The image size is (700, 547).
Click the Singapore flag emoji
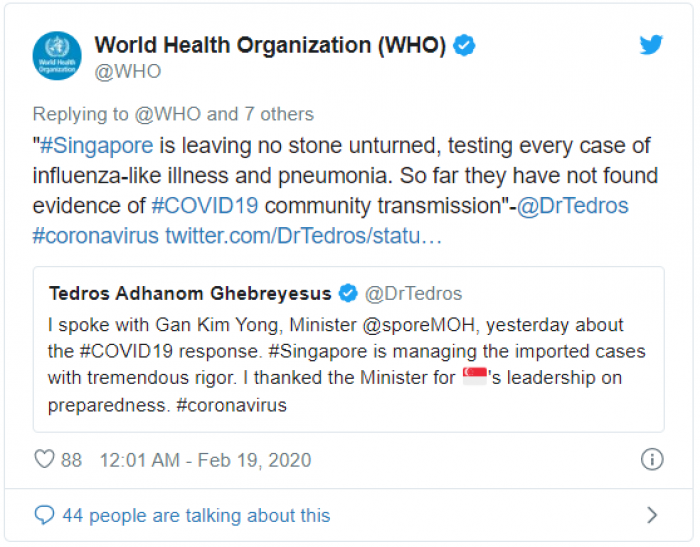474,379
